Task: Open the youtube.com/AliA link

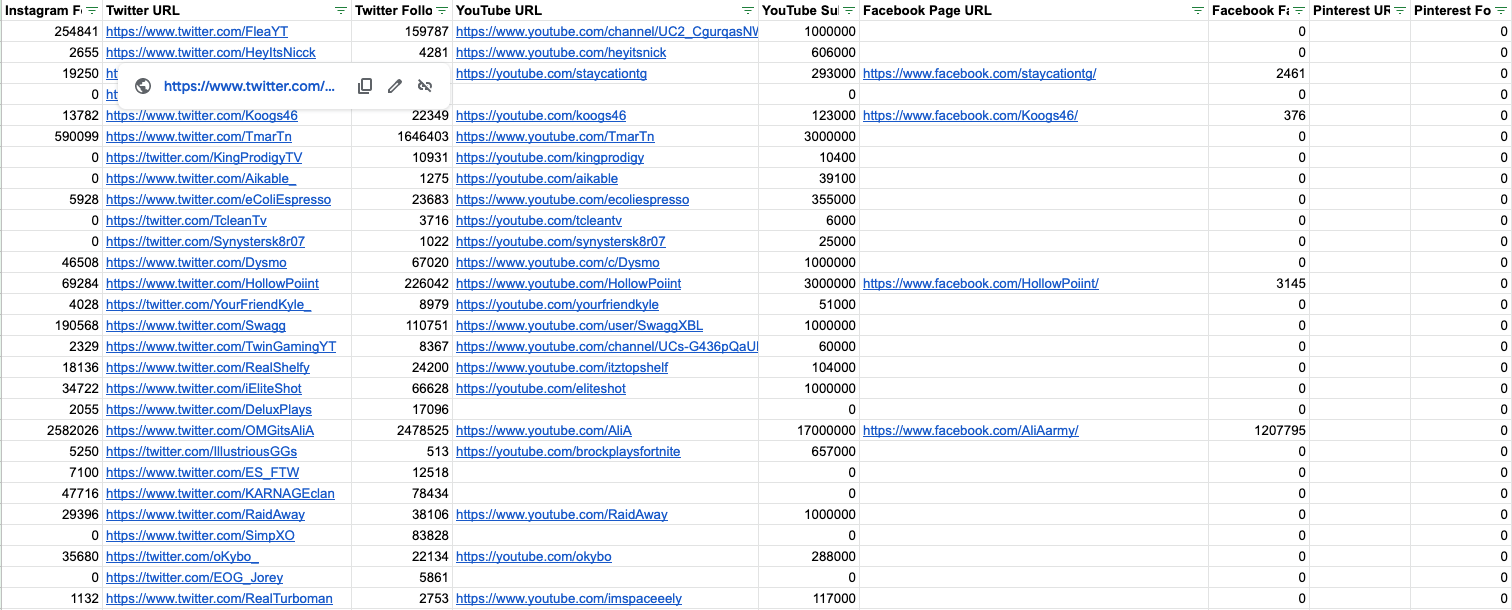Action: pyautogui.click(x=544, y=430)
